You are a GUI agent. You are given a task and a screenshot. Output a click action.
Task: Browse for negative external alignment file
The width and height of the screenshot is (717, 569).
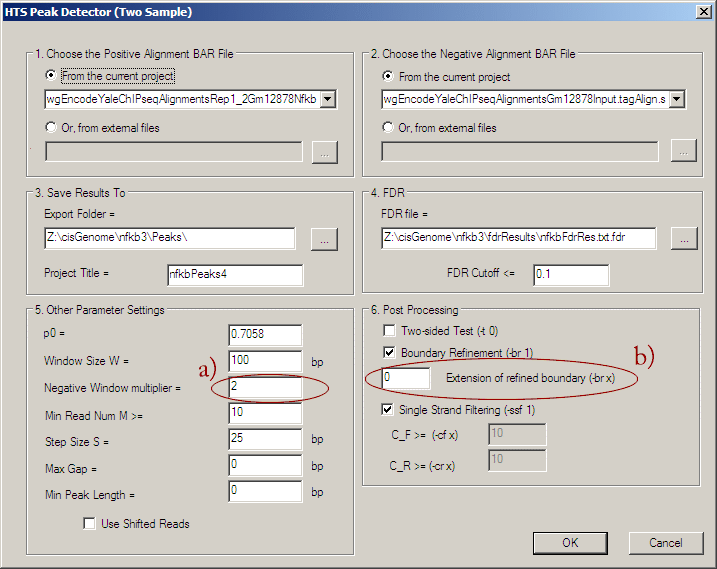pos(682,152)
